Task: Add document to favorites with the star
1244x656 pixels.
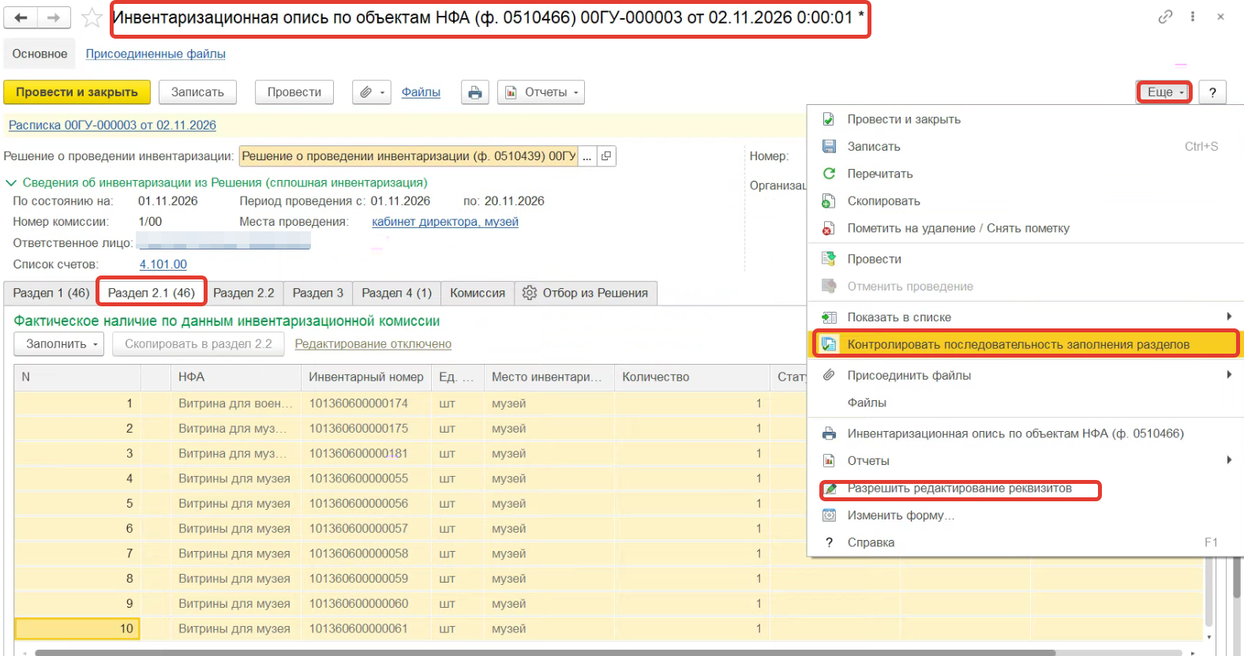Action: pyautogui.click(x=92, y=18)
